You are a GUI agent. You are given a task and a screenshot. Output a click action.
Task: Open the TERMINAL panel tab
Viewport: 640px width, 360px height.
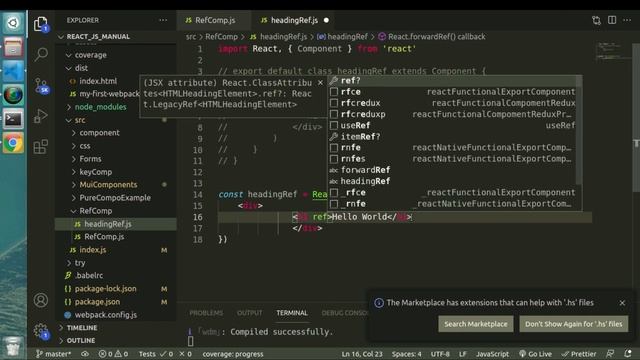(x=292, y=313)
